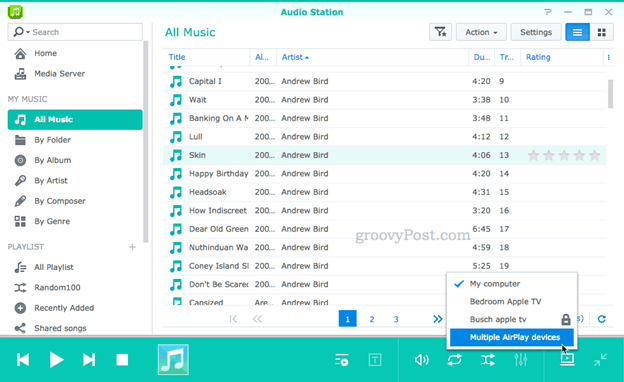Jump to the first page
The width and height of the screenshot is (624, 382).
pos(233,319)
